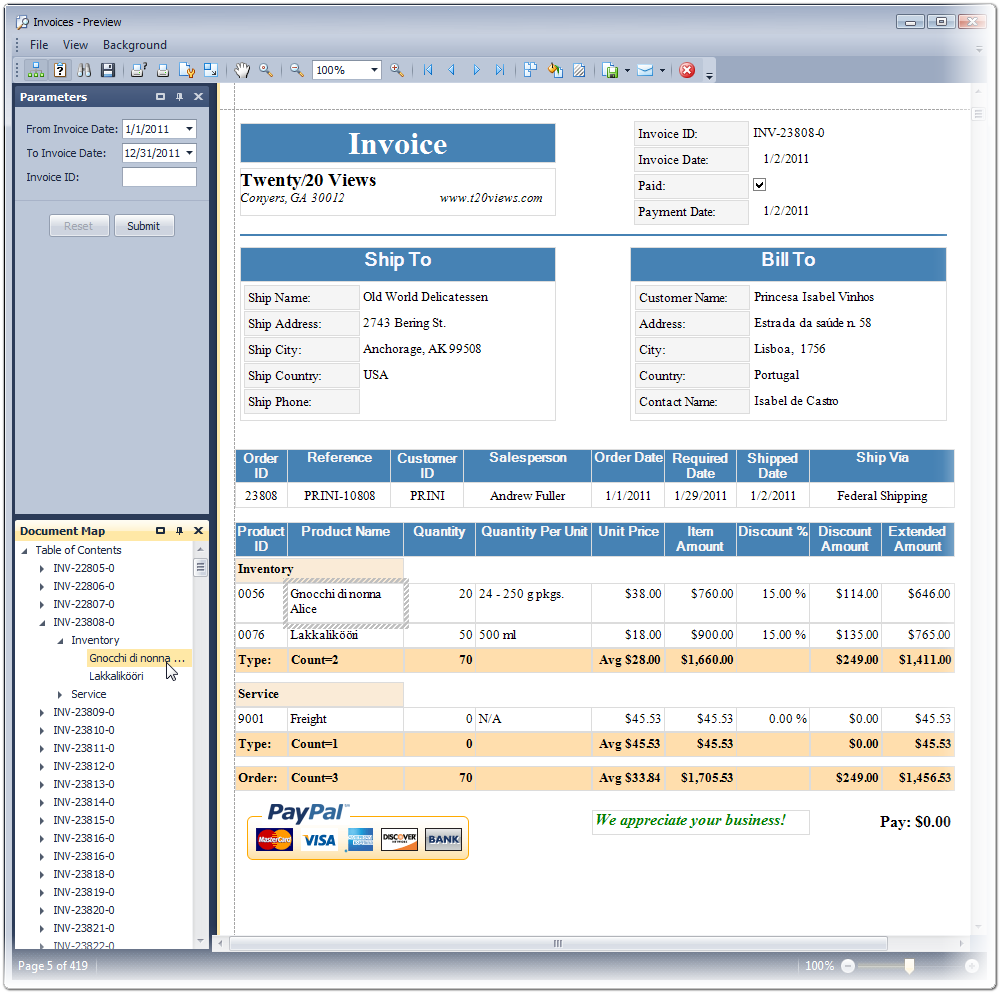Toggle the Document Map toolbar icon

pos(35,70)
